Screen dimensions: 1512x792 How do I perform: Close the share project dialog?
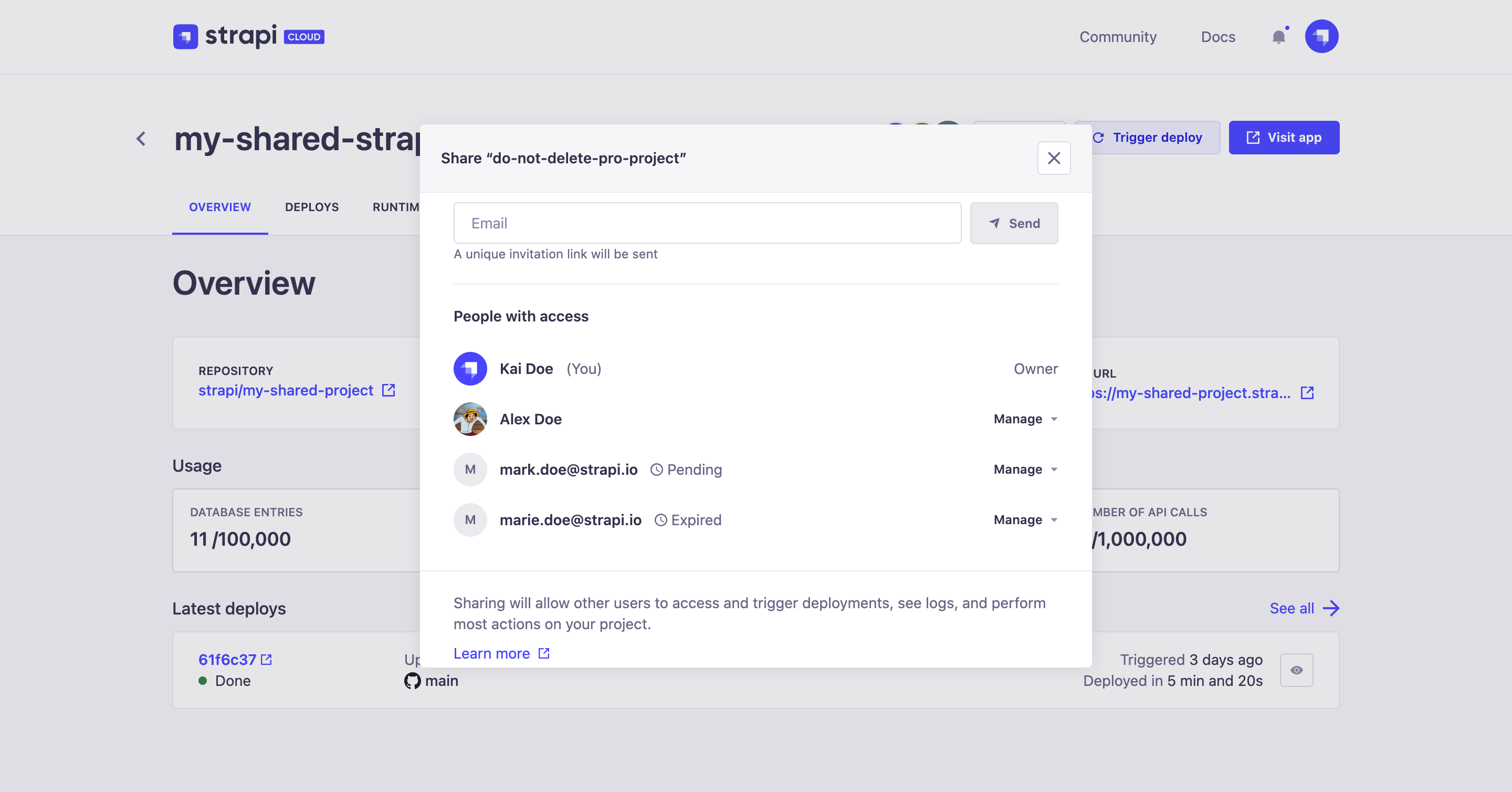1054,158
